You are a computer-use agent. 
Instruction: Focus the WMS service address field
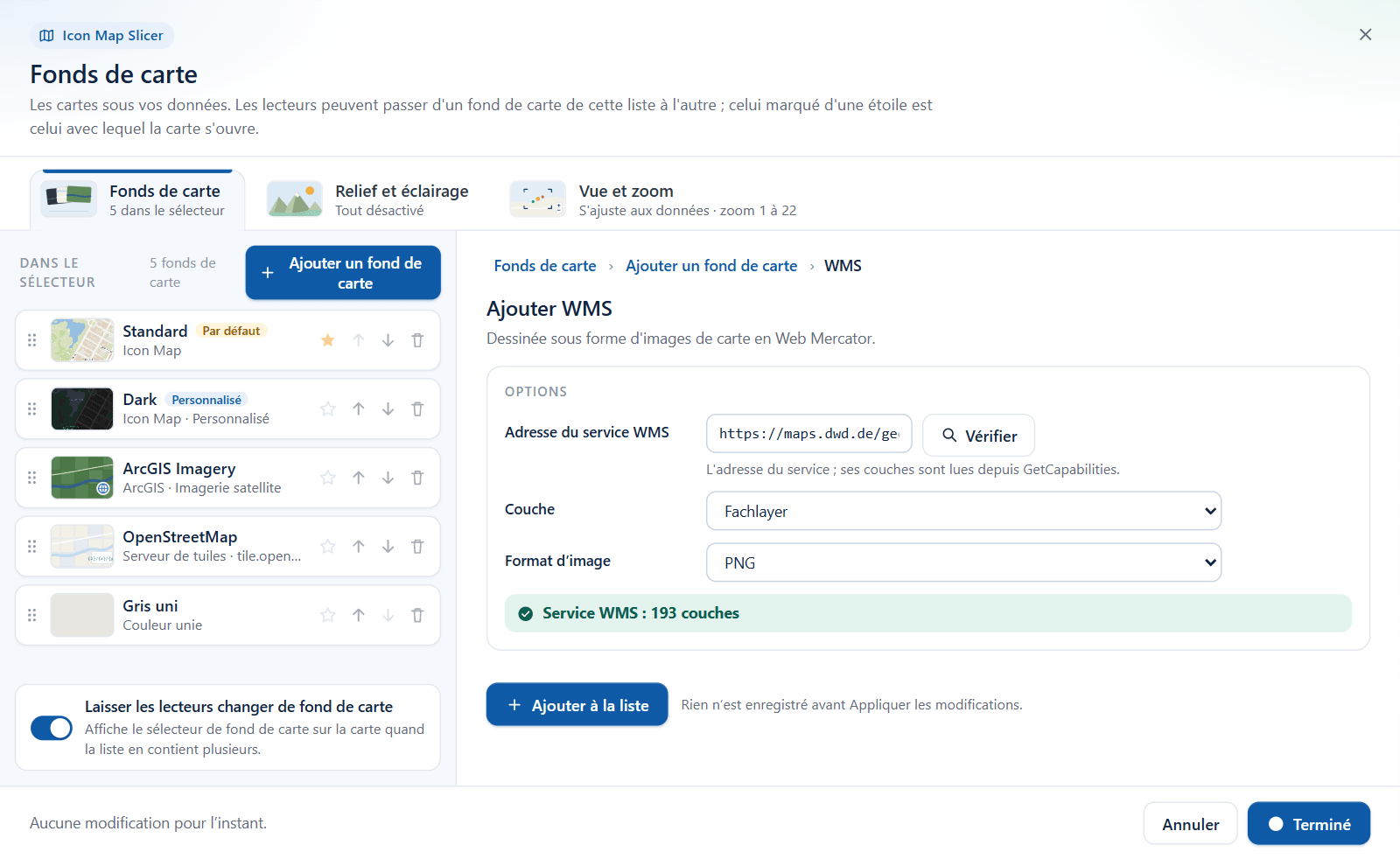[809, 434]
